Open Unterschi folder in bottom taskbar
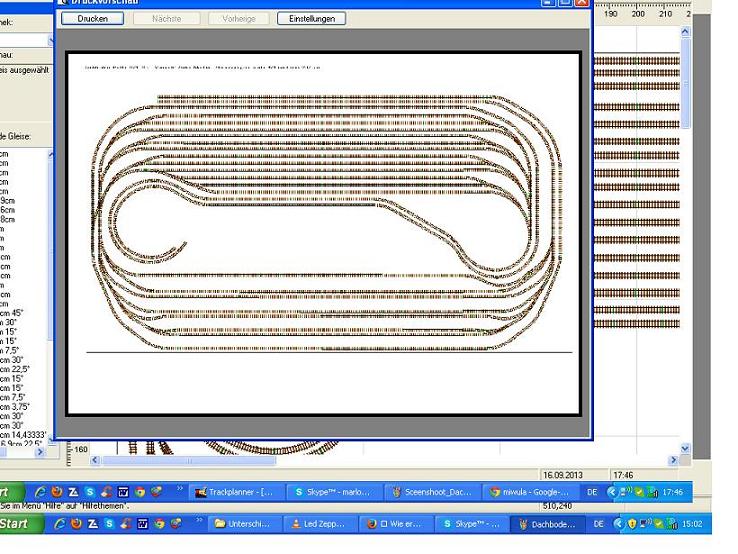 pos(243,524)
